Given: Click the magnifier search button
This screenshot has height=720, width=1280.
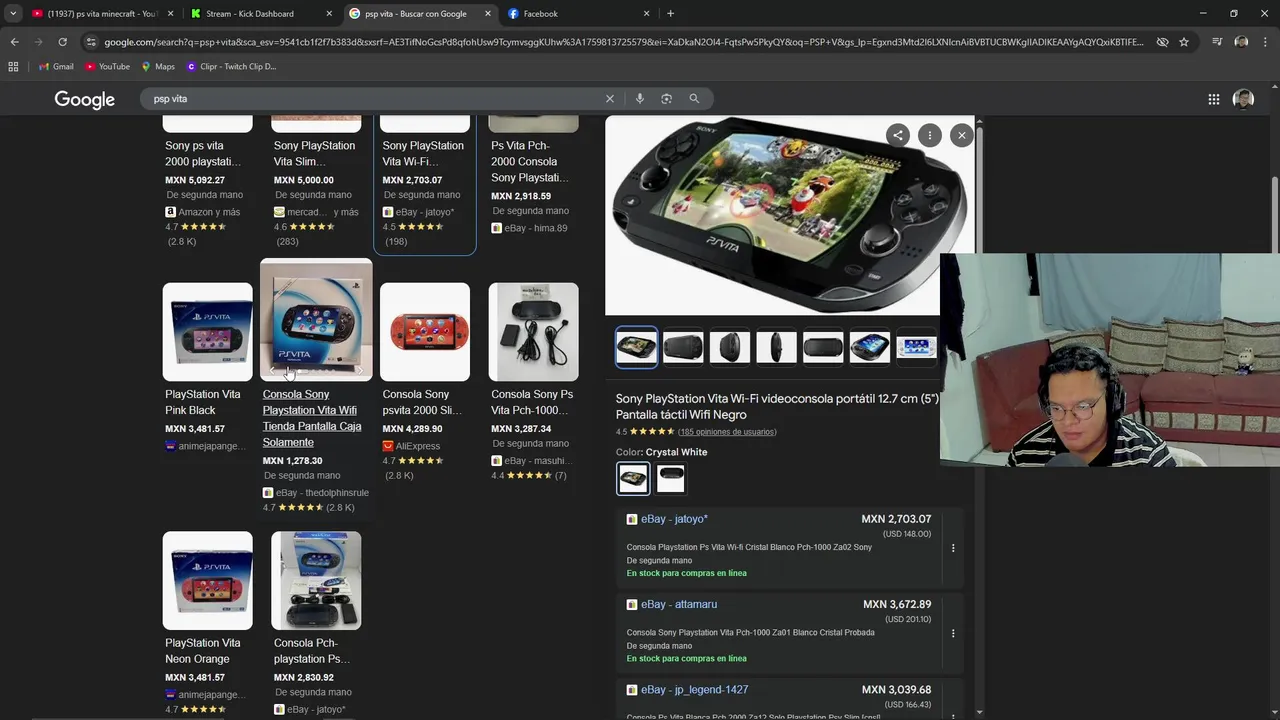Looking at the screenshot, I should (694, 99).
